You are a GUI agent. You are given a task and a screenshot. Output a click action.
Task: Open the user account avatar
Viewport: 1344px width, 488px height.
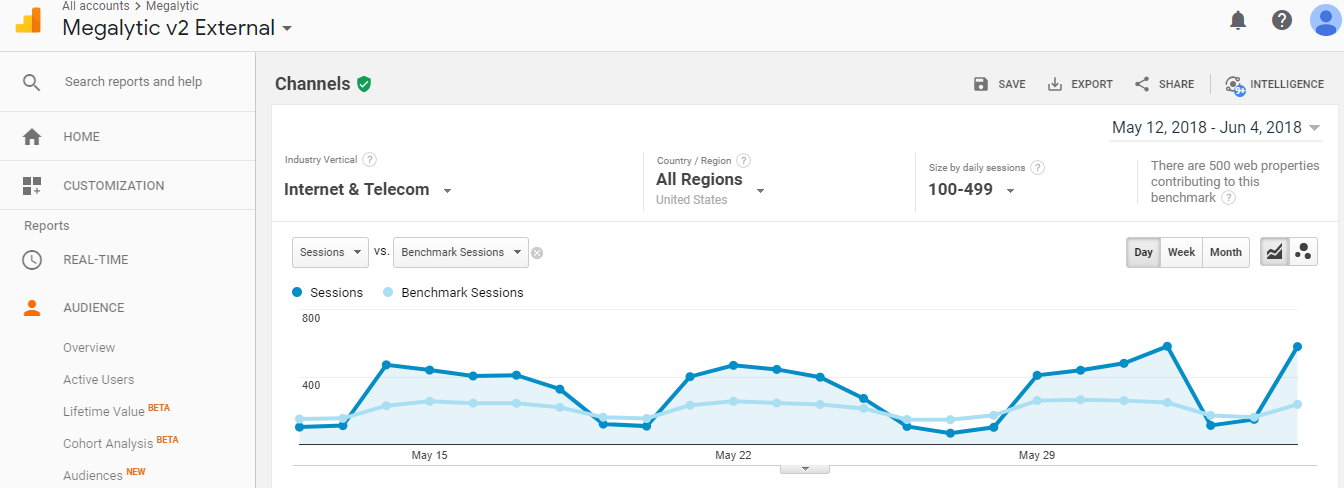coord(1326,20)
